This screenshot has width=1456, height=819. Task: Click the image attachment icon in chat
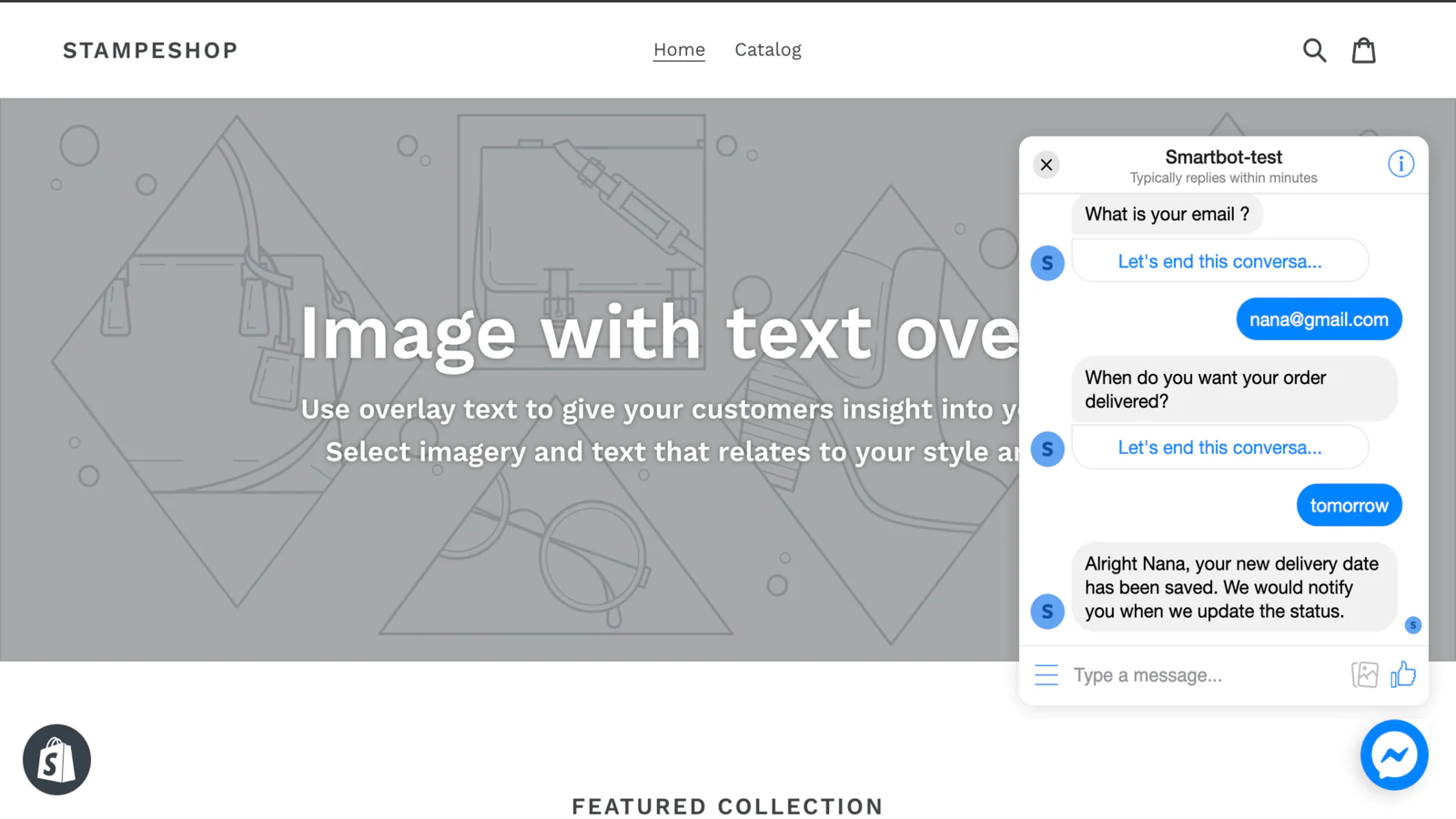[1364, 674]
